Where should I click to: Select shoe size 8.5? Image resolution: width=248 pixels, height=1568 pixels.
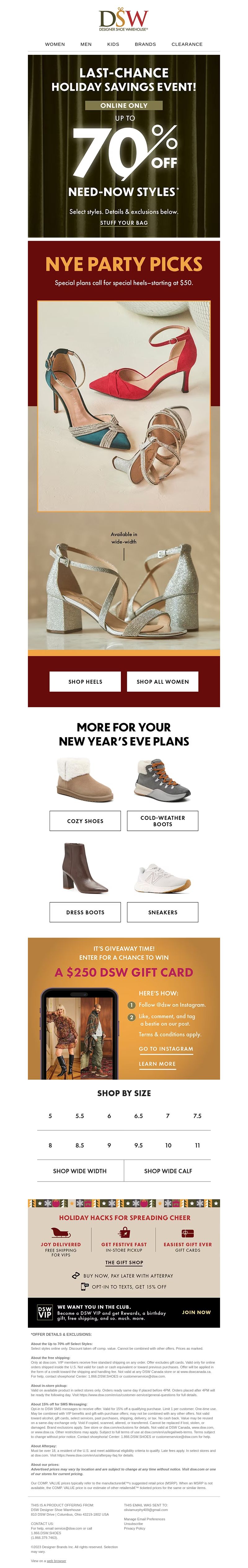pos(80,1145)
